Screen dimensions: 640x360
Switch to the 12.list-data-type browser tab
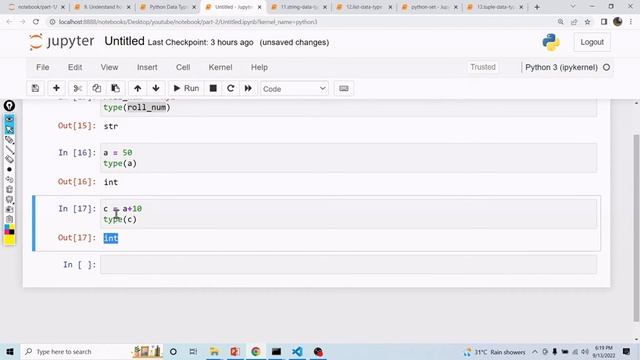tap(364, 7)
